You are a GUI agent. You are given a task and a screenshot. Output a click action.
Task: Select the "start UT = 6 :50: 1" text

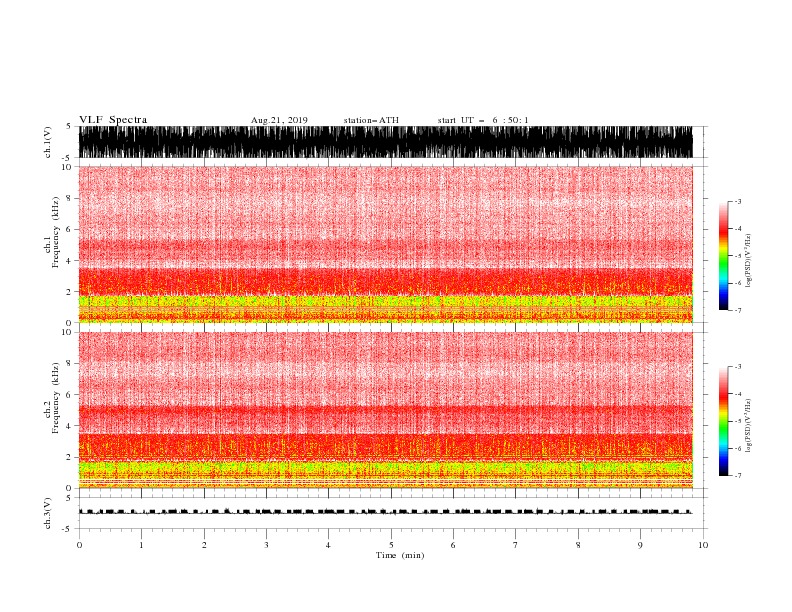tap(483, 120)
